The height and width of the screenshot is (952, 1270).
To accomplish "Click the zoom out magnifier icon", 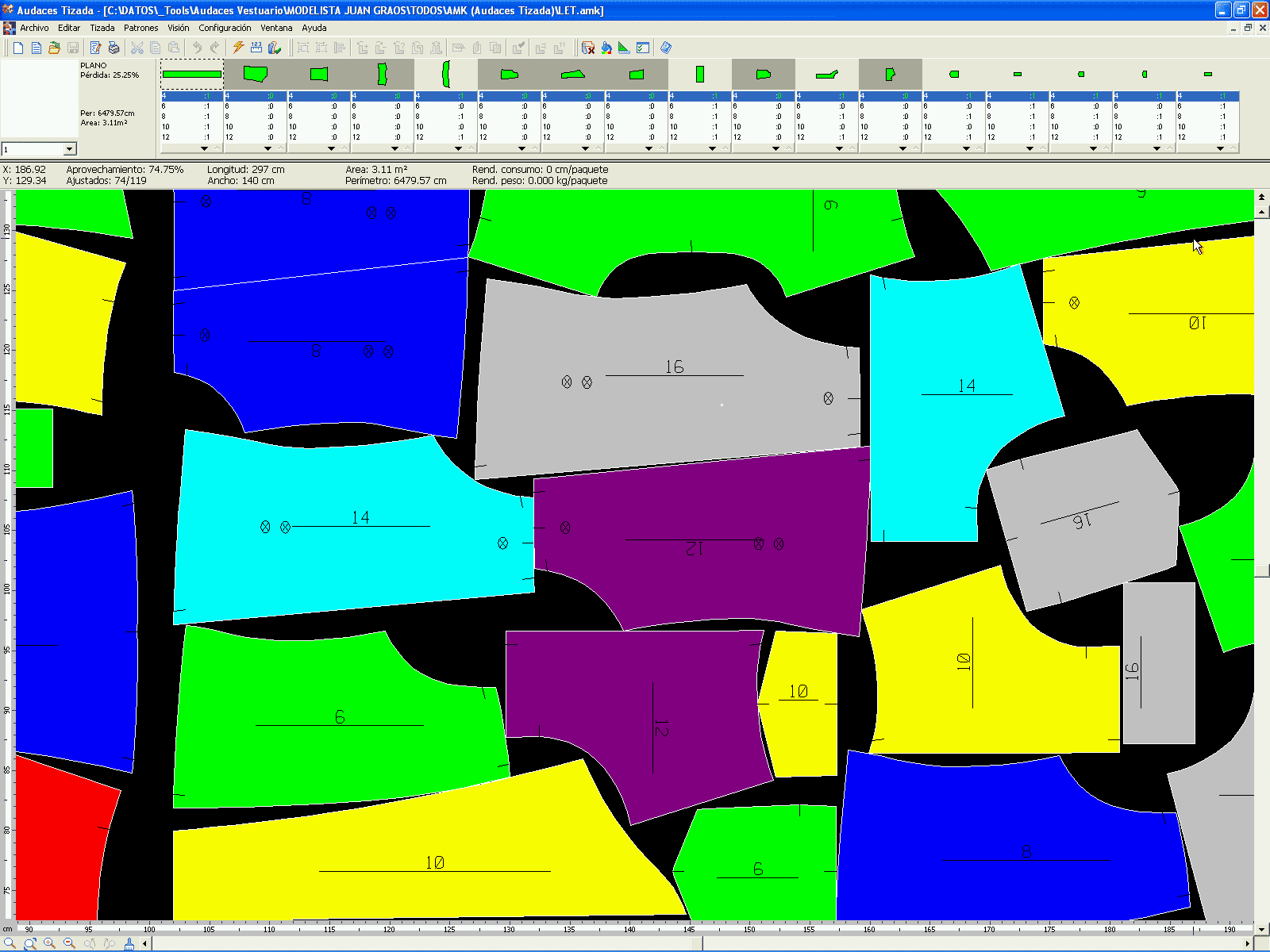I will point(69,943).
